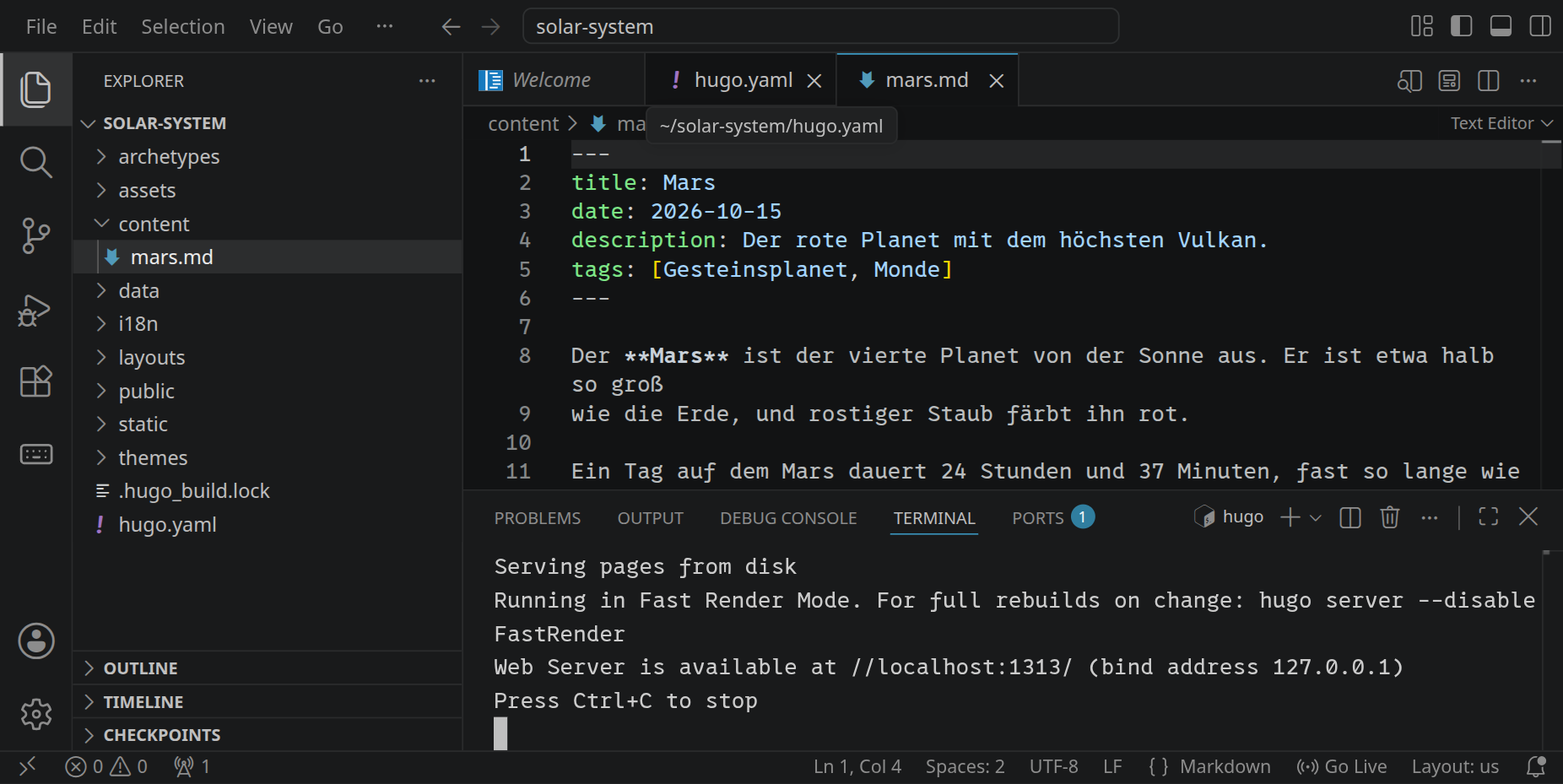
Task: Click the solar-system command center search box
Action: coord(820,26)
